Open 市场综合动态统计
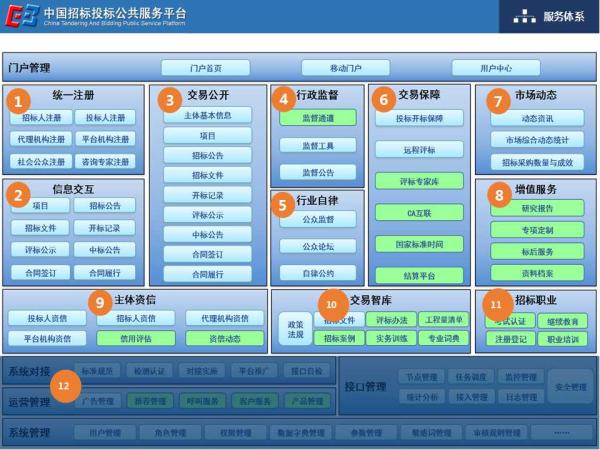The width and height of the screenshot is (600, 450). pyautogui.click(x=537, y=140)
